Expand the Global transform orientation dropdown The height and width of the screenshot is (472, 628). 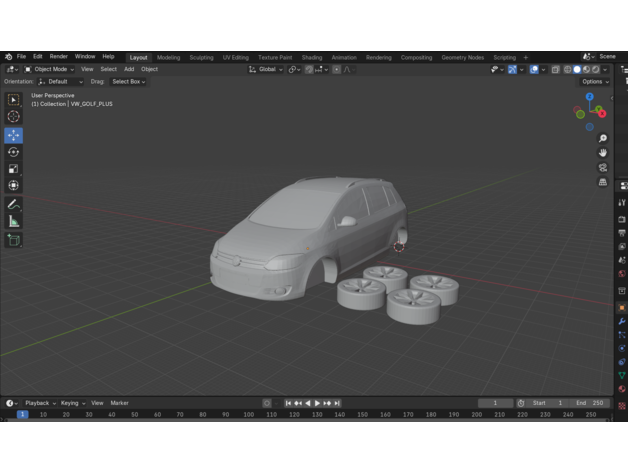click(x=267, y=69)
